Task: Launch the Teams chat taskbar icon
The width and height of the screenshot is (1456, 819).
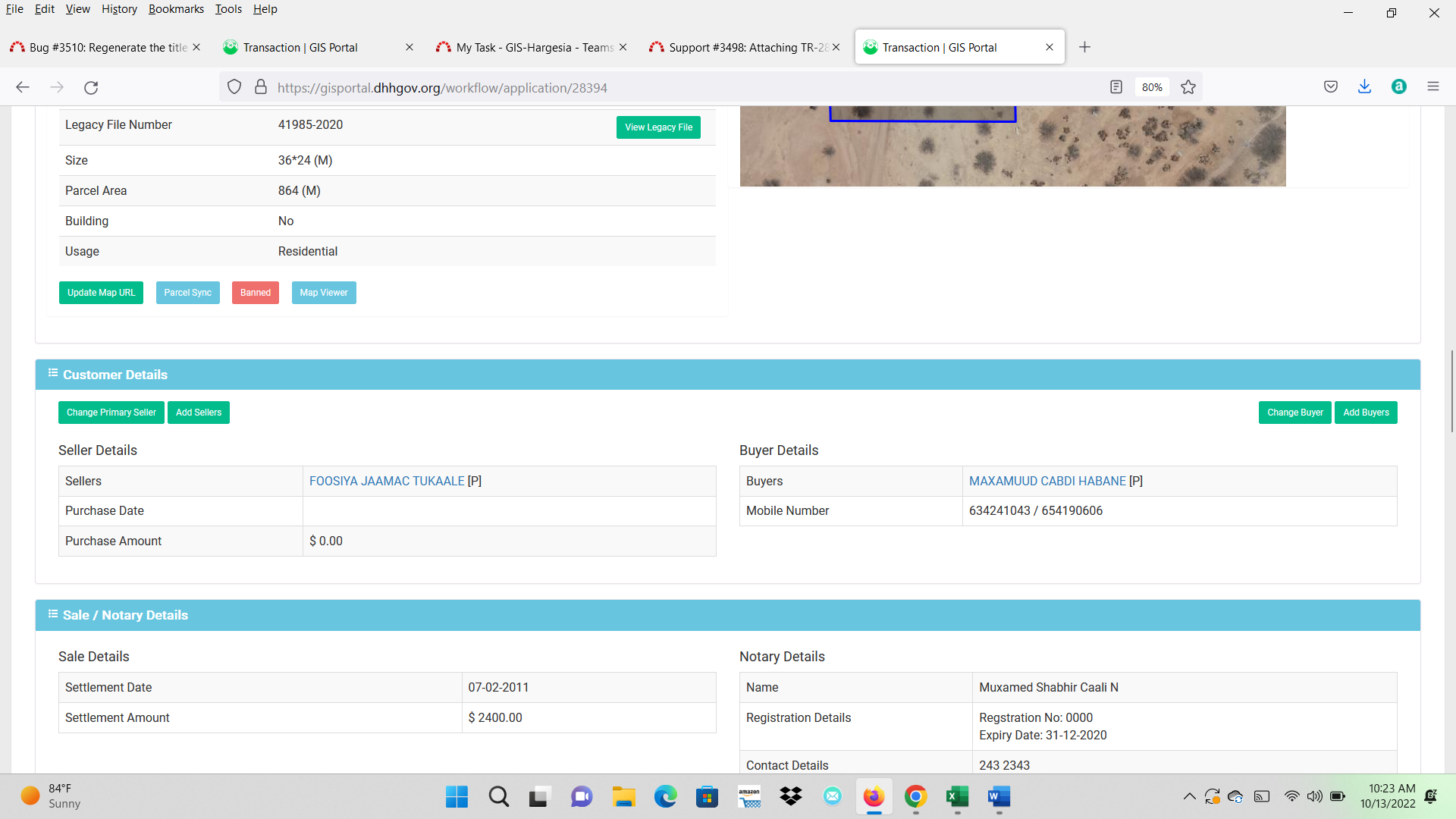Action: pos(582,796)
